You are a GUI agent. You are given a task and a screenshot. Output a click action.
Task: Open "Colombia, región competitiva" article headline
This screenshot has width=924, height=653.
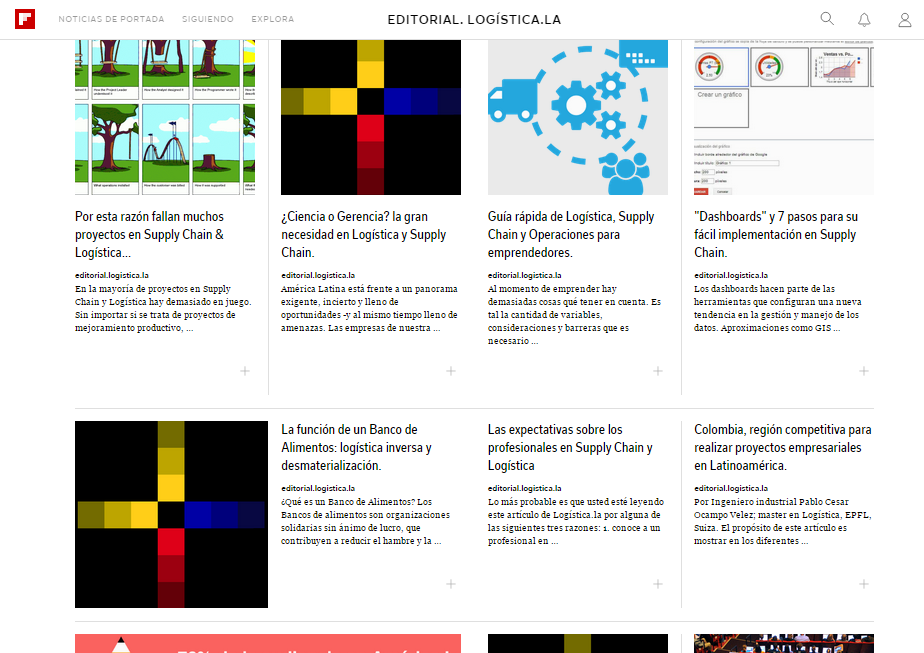(783, 447)
